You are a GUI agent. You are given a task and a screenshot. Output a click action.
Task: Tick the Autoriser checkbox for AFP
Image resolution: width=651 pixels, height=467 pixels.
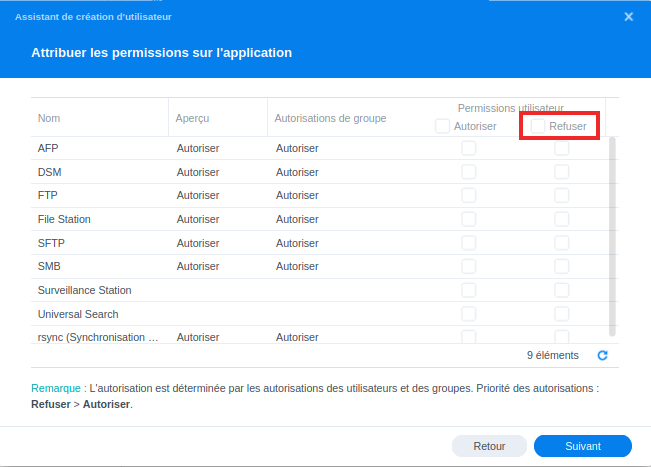(x=468, y=148)
